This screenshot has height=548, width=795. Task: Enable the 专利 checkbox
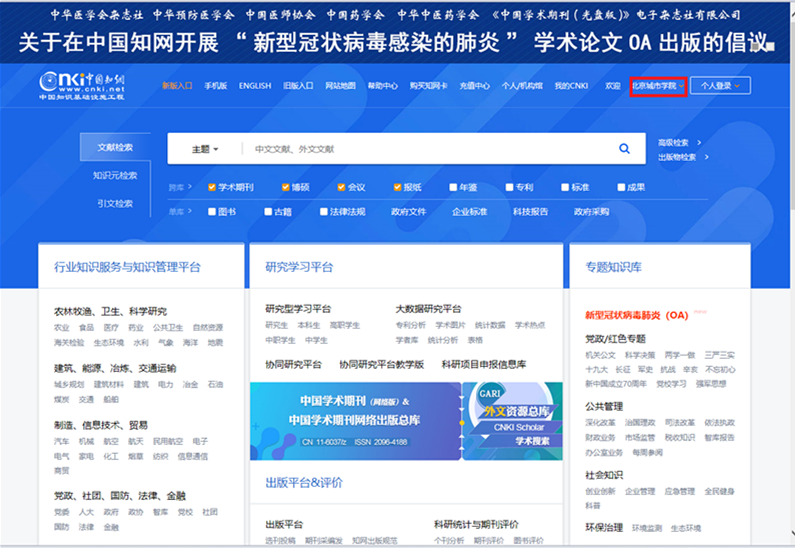coord(510,188)
